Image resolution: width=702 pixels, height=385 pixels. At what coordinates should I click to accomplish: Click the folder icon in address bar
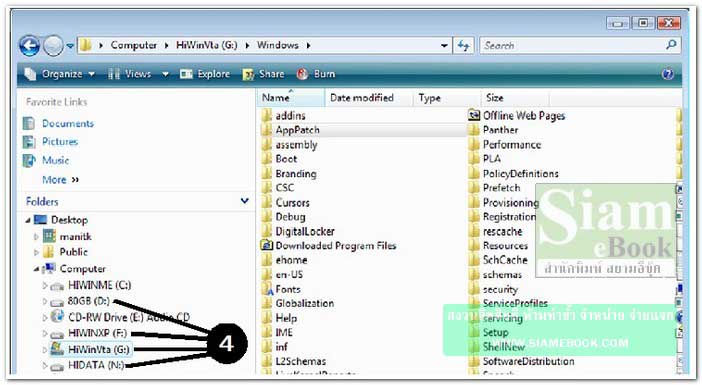86,45
